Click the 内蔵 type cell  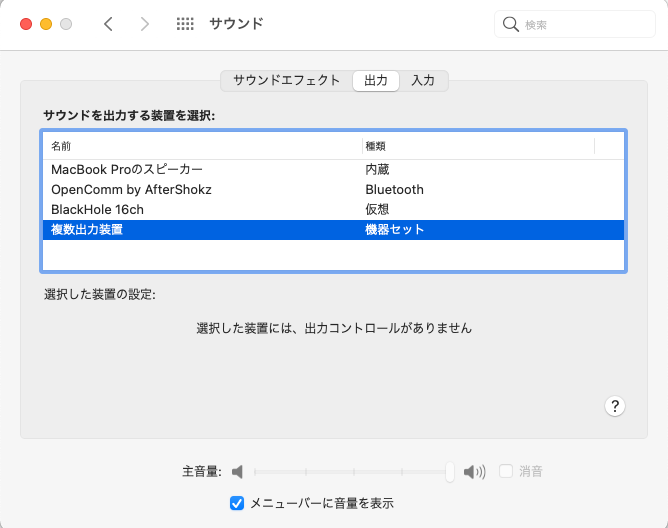tap(377, 170)
